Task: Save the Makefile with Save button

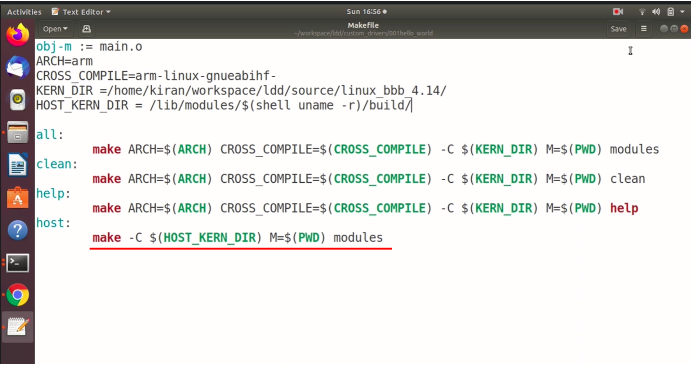Action: [x=618, y=29]
